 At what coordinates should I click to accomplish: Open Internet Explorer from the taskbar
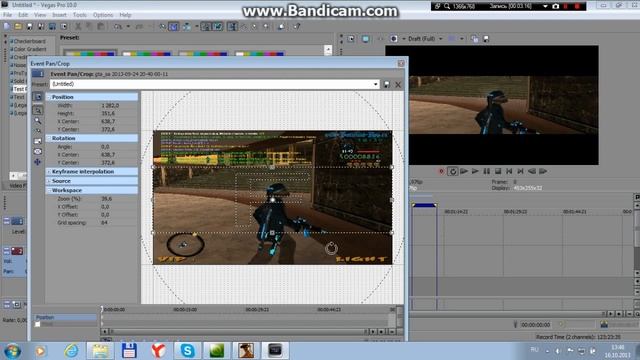click(71, 351)
